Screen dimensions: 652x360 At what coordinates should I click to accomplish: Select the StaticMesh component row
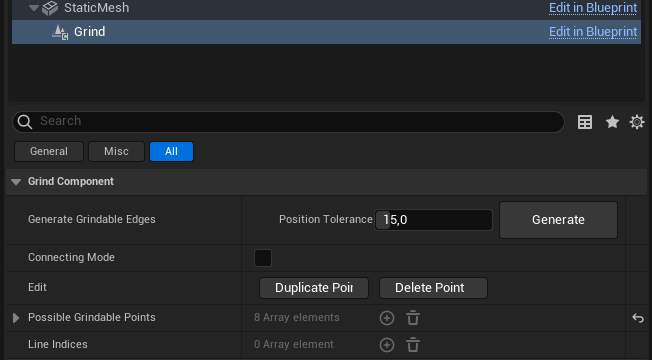click(326, 9)
